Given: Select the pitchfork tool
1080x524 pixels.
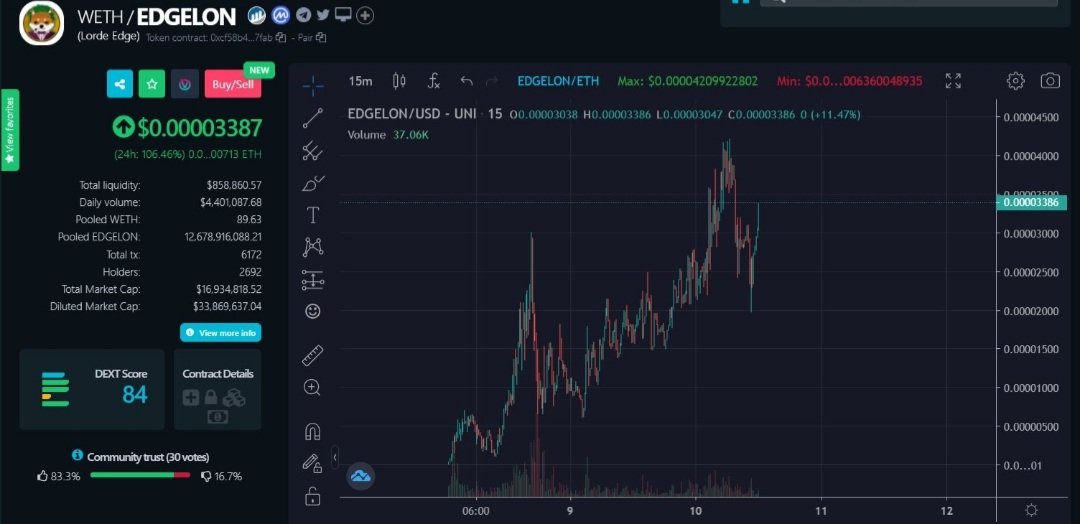Looking at the screenshot, I should 313,151.
